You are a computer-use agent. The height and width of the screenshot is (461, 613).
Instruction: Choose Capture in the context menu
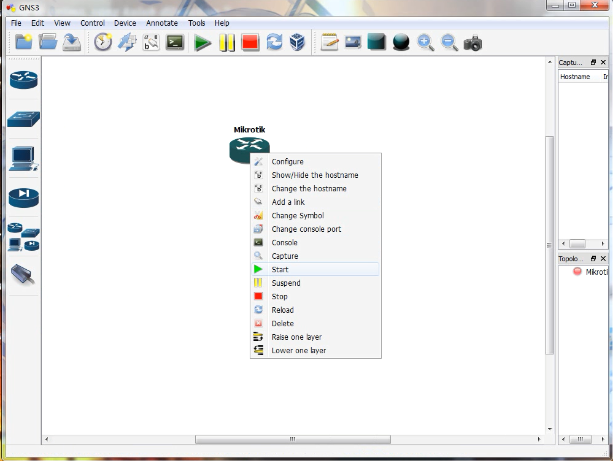coord(315,256)
